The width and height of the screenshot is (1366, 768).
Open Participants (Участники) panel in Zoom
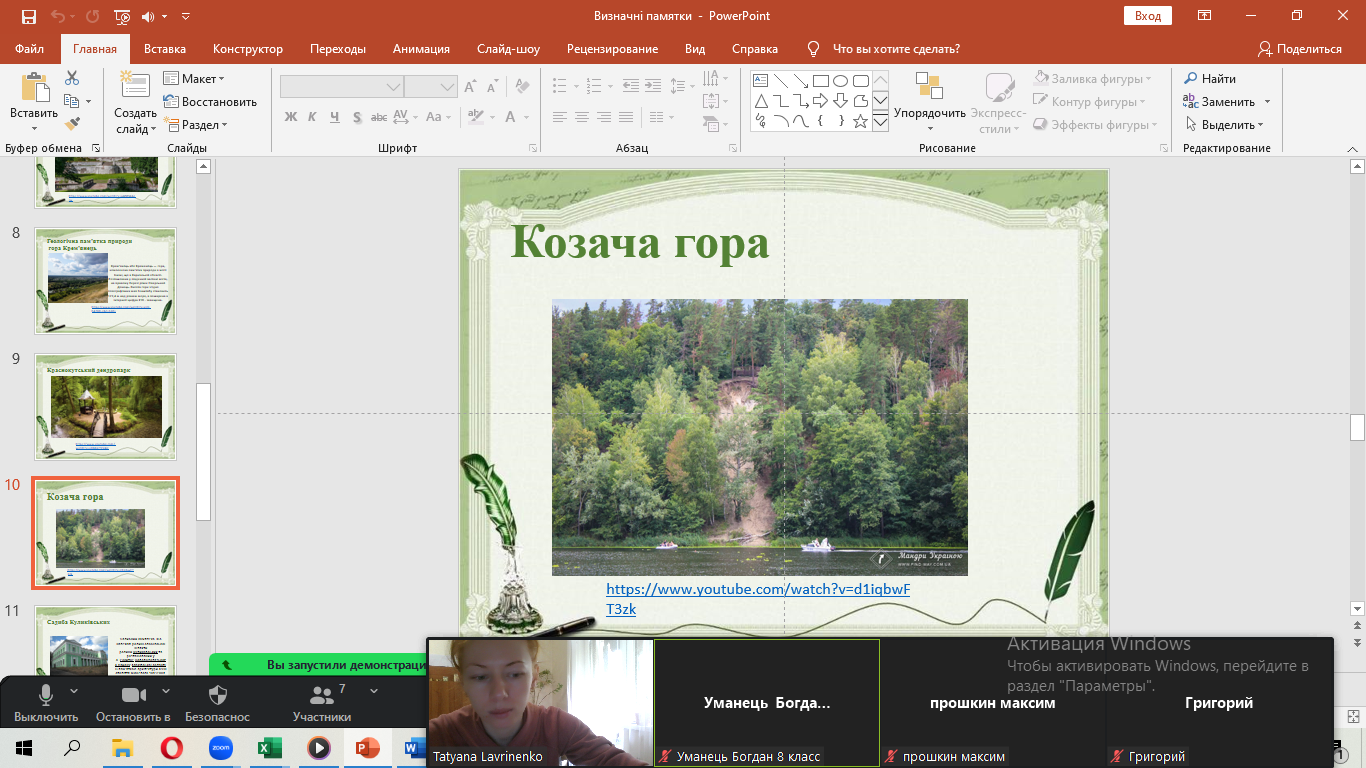322,695
